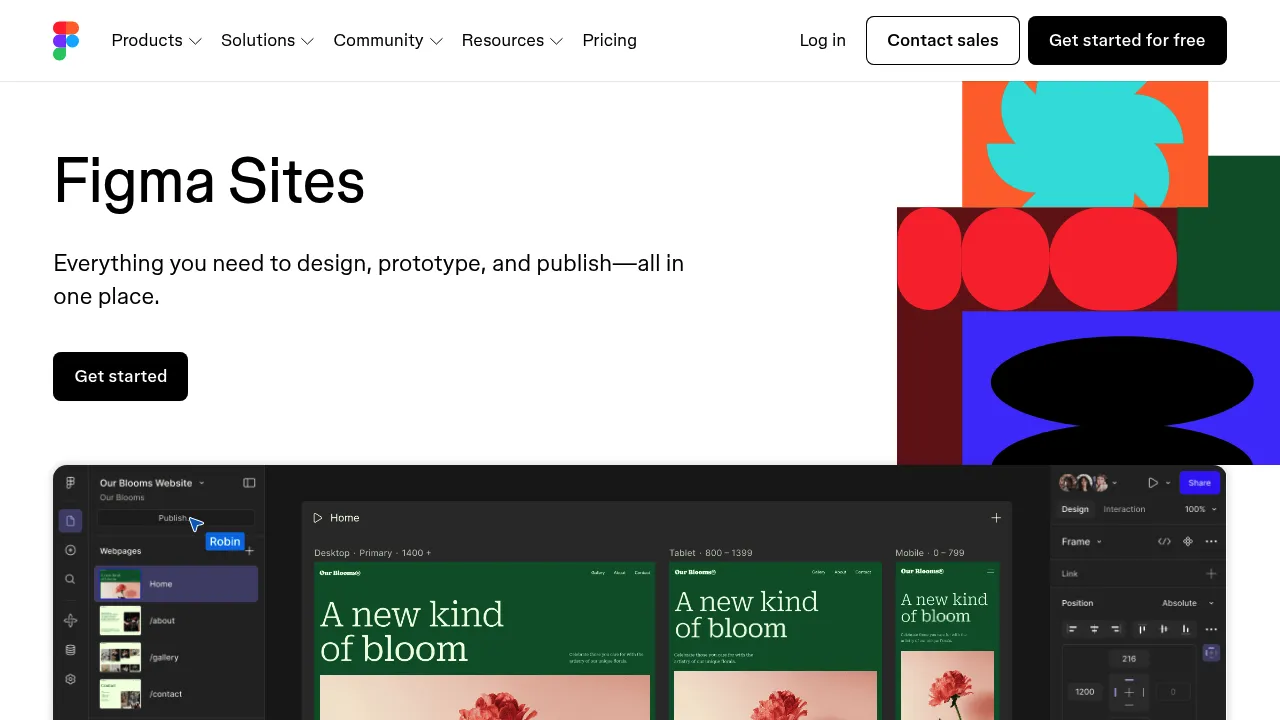Select the Pages file icon in the editor sidebar
The width and height of the screenshot is (1280, 720).
pyautogui.click(x=70, y=521)
